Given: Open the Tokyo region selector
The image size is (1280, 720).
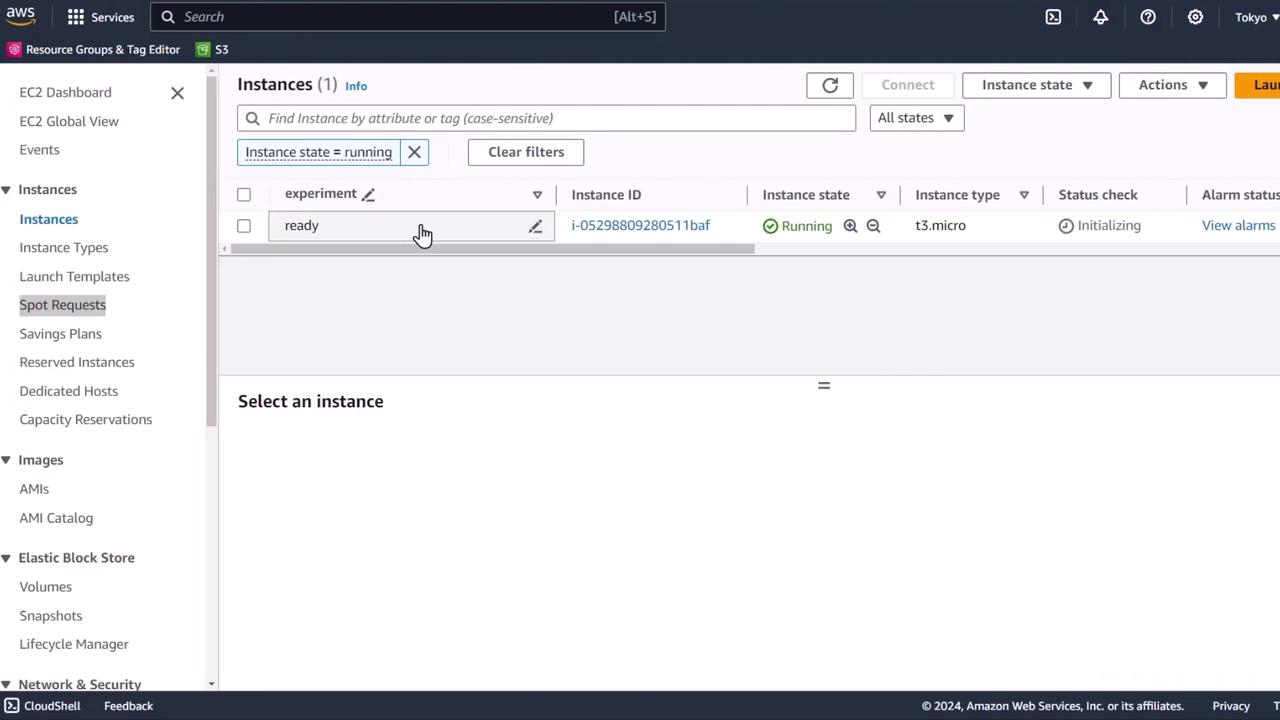Looking at the screenshot, I should pyautogui.click(x=1257, y=17).
